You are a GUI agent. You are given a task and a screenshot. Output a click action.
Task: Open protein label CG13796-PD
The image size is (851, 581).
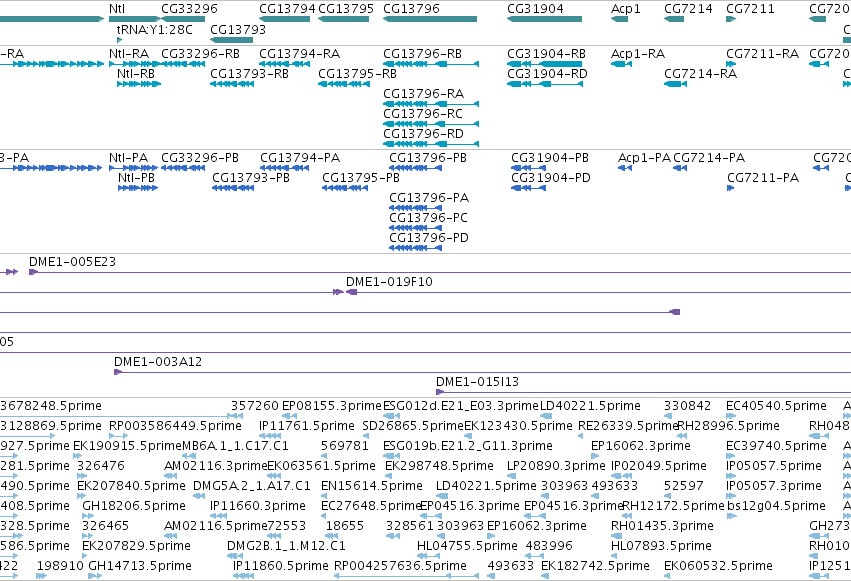coord(429,238)
